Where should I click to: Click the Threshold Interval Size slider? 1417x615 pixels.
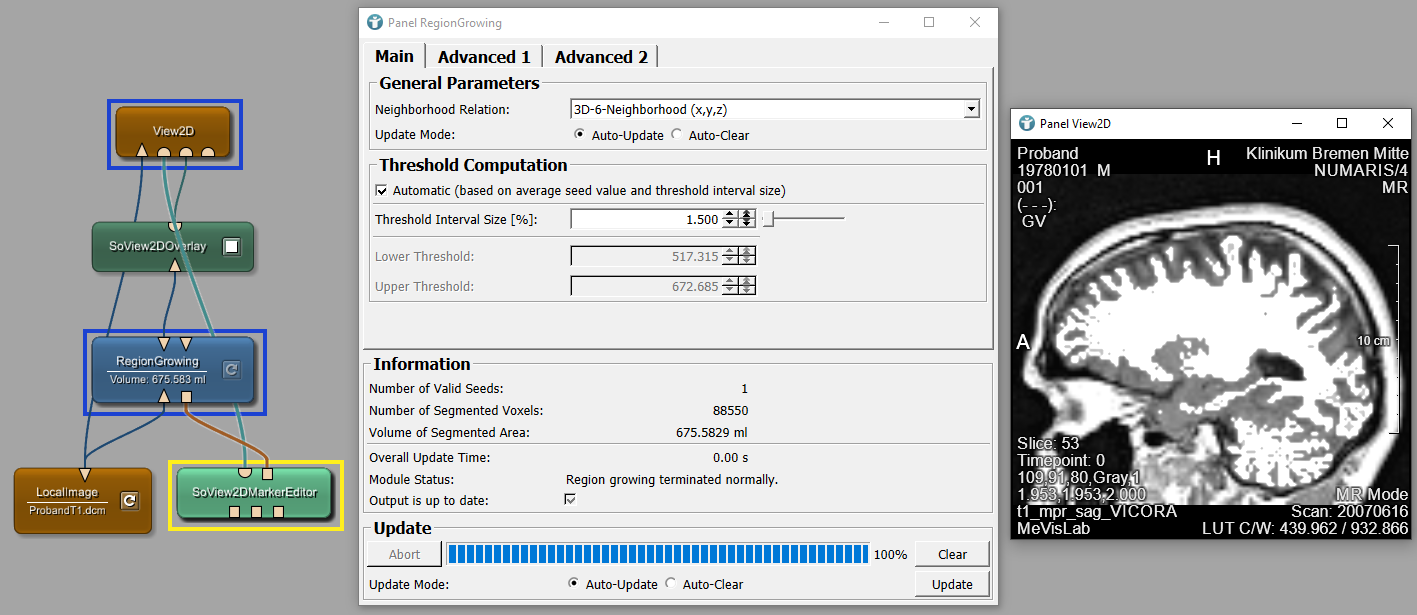point(803,219)
